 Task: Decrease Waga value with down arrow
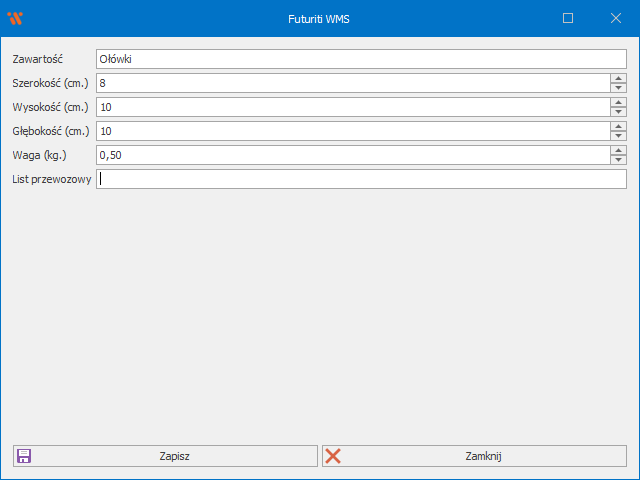pos(619,160)
